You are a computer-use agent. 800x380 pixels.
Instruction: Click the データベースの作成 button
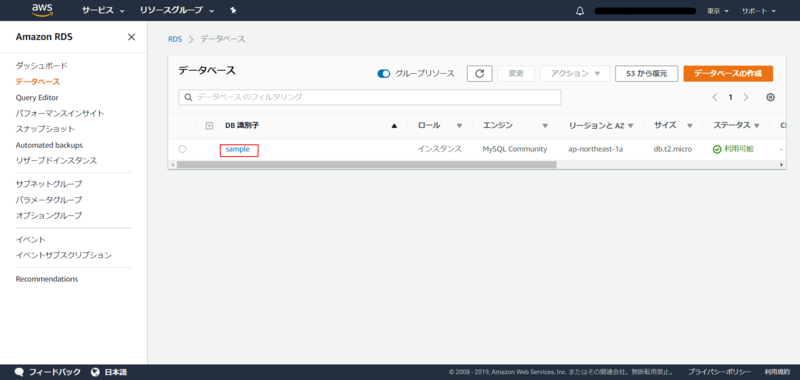(x=728, y=73)
